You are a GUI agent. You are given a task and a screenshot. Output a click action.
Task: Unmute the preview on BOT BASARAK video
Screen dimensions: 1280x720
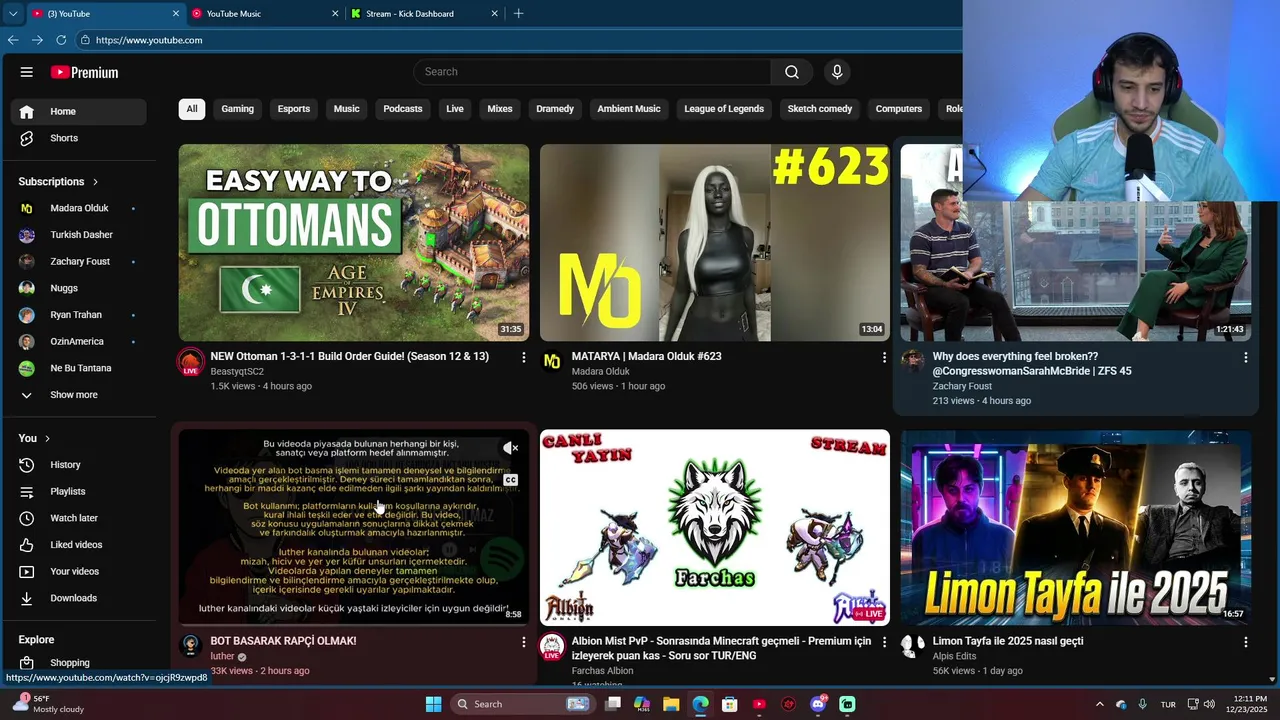pos(510,449)
